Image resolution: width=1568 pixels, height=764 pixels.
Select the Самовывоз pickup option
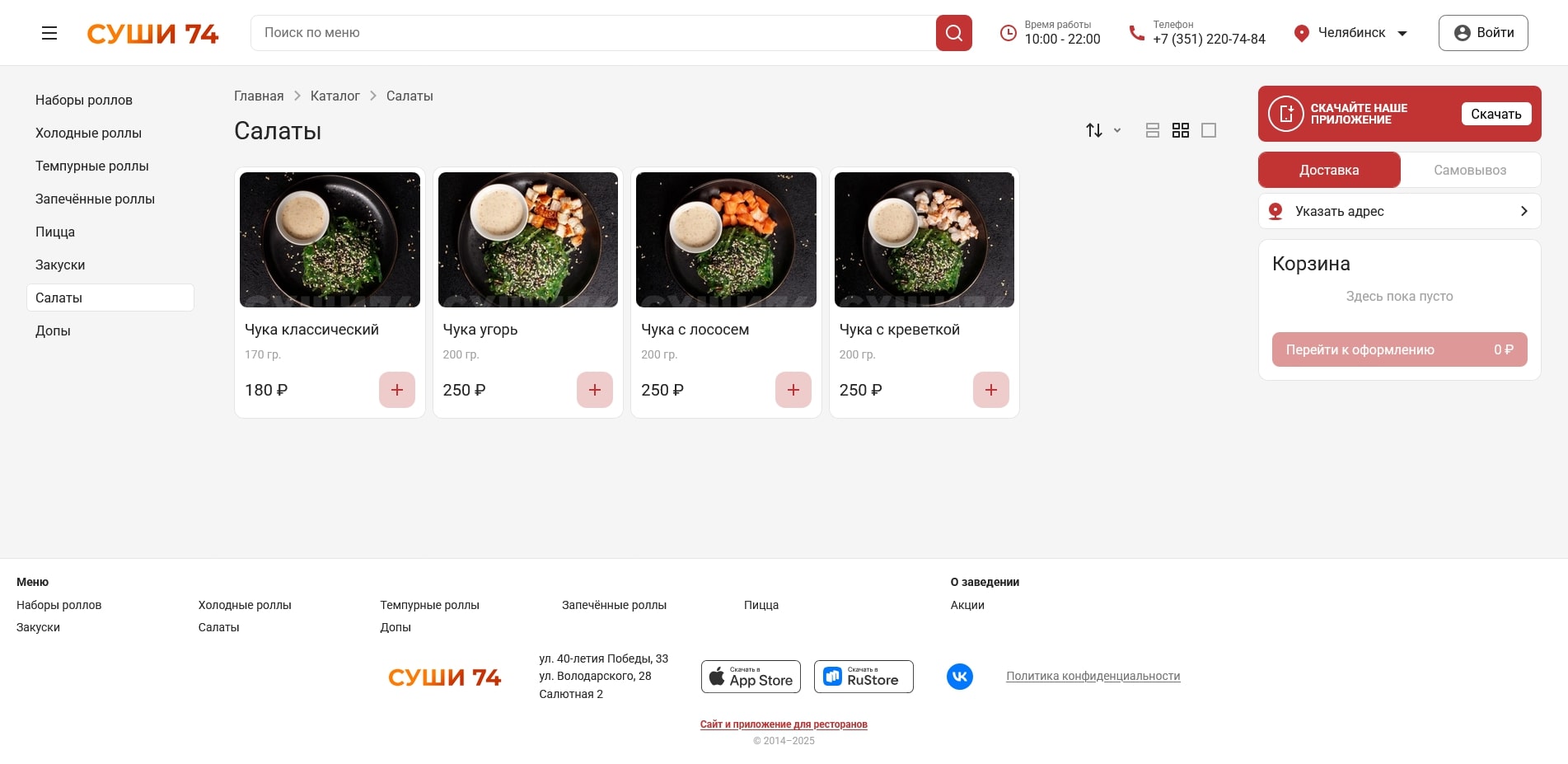(1469, 170)
